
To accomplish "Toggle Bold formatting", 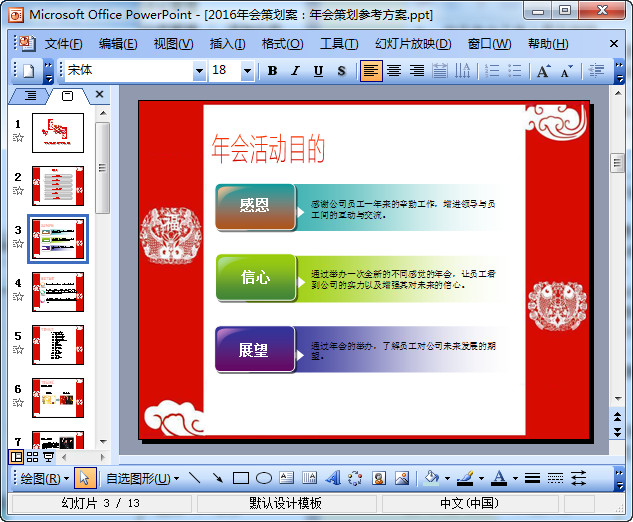I will coord(272,71).
